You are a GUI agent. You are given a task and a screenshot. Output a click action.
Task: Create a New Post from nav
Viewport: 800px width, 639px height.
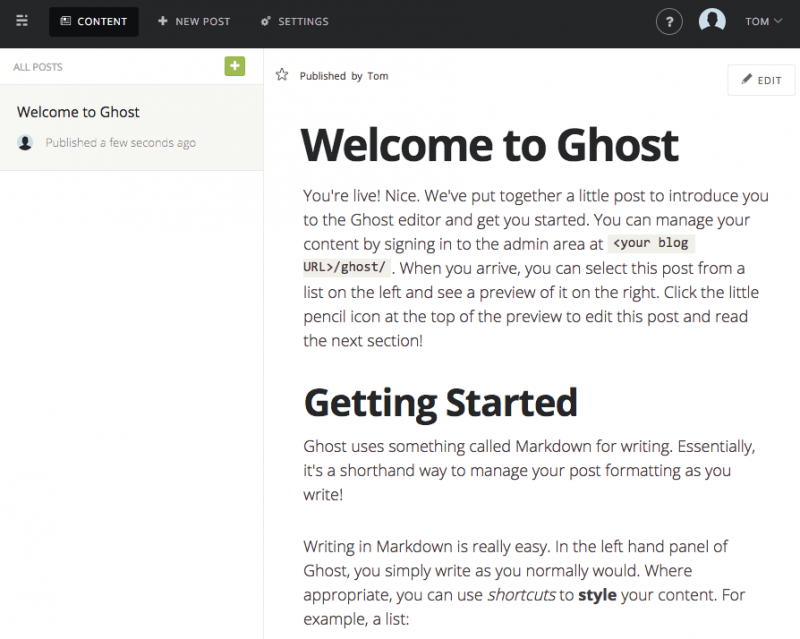pos(194,21)
